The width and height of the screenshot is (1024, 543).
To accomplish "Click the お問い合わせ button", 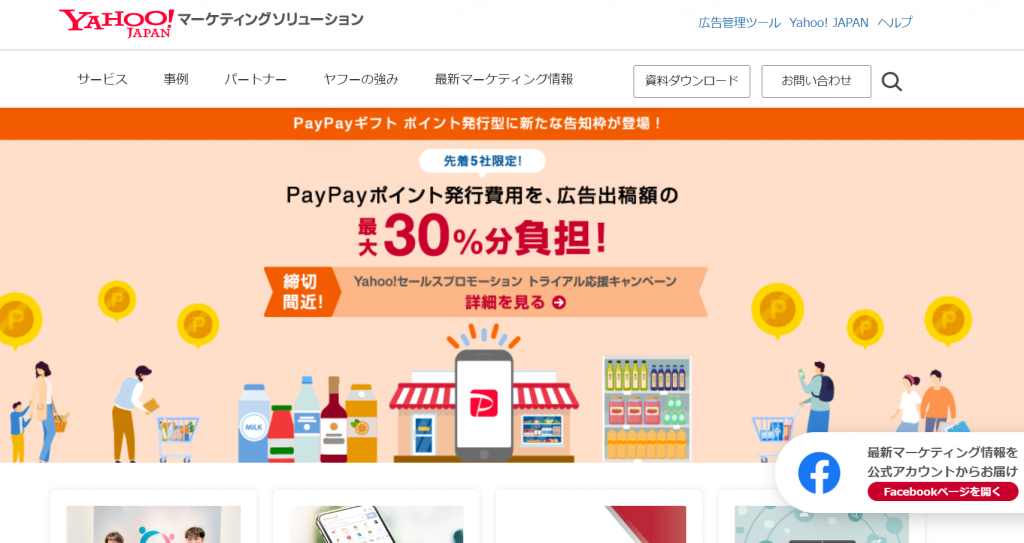I will [x=816, y=81].
